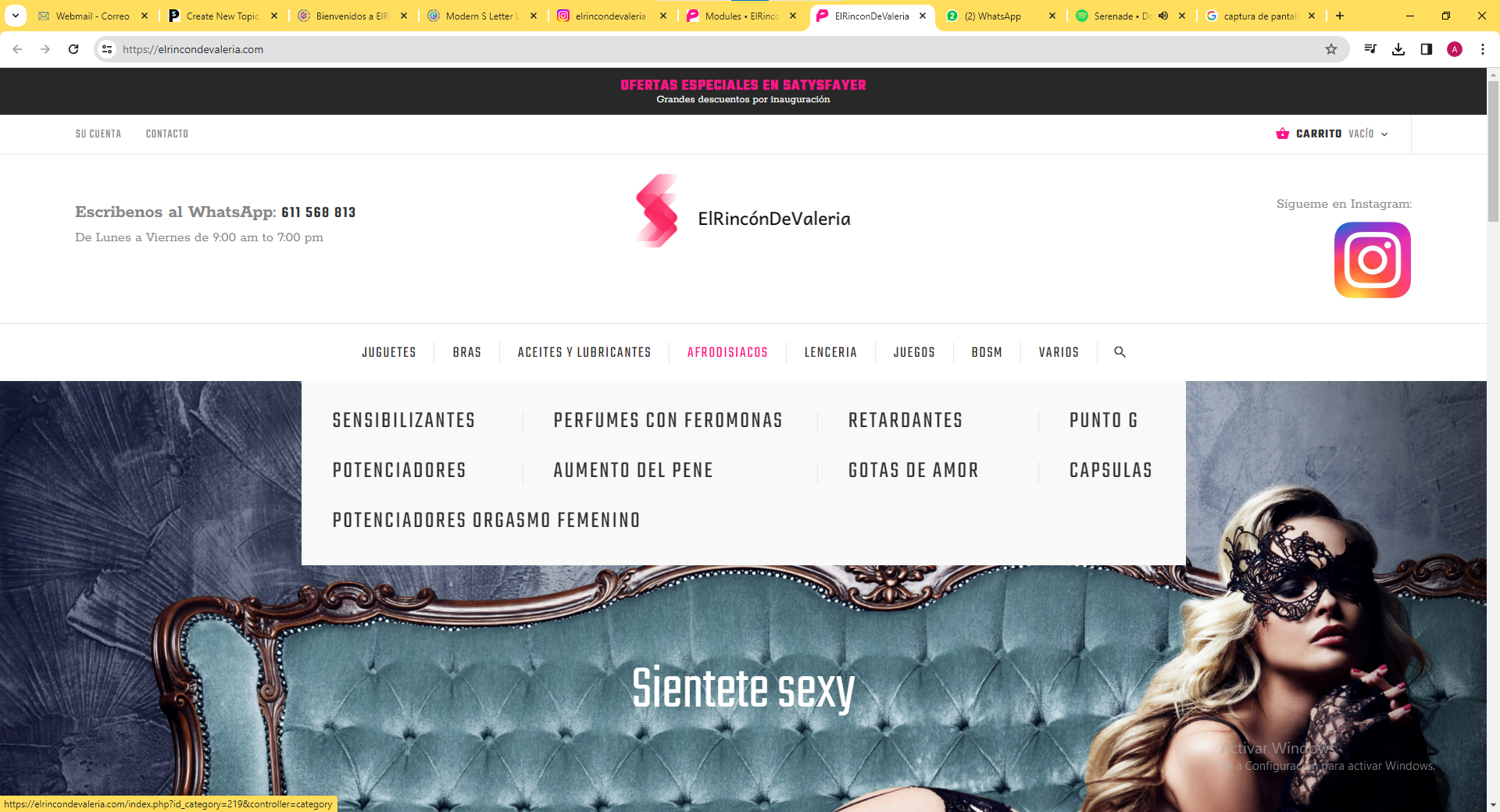Click the scrollbar down arrow
The image size is (1500, 812).
1493,804
